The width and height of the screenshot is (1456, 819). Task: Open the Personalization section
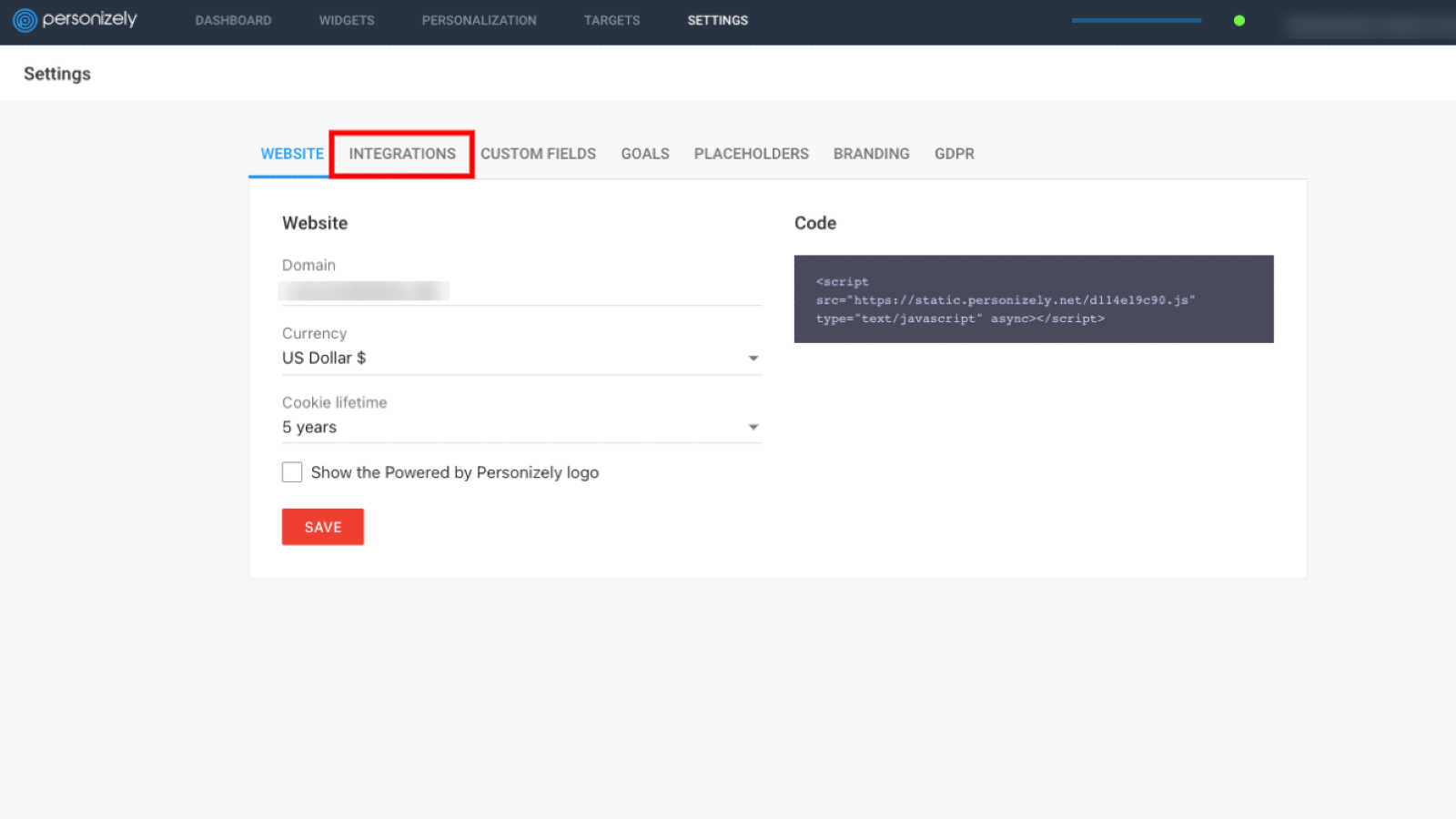click(x=479, y=20)
